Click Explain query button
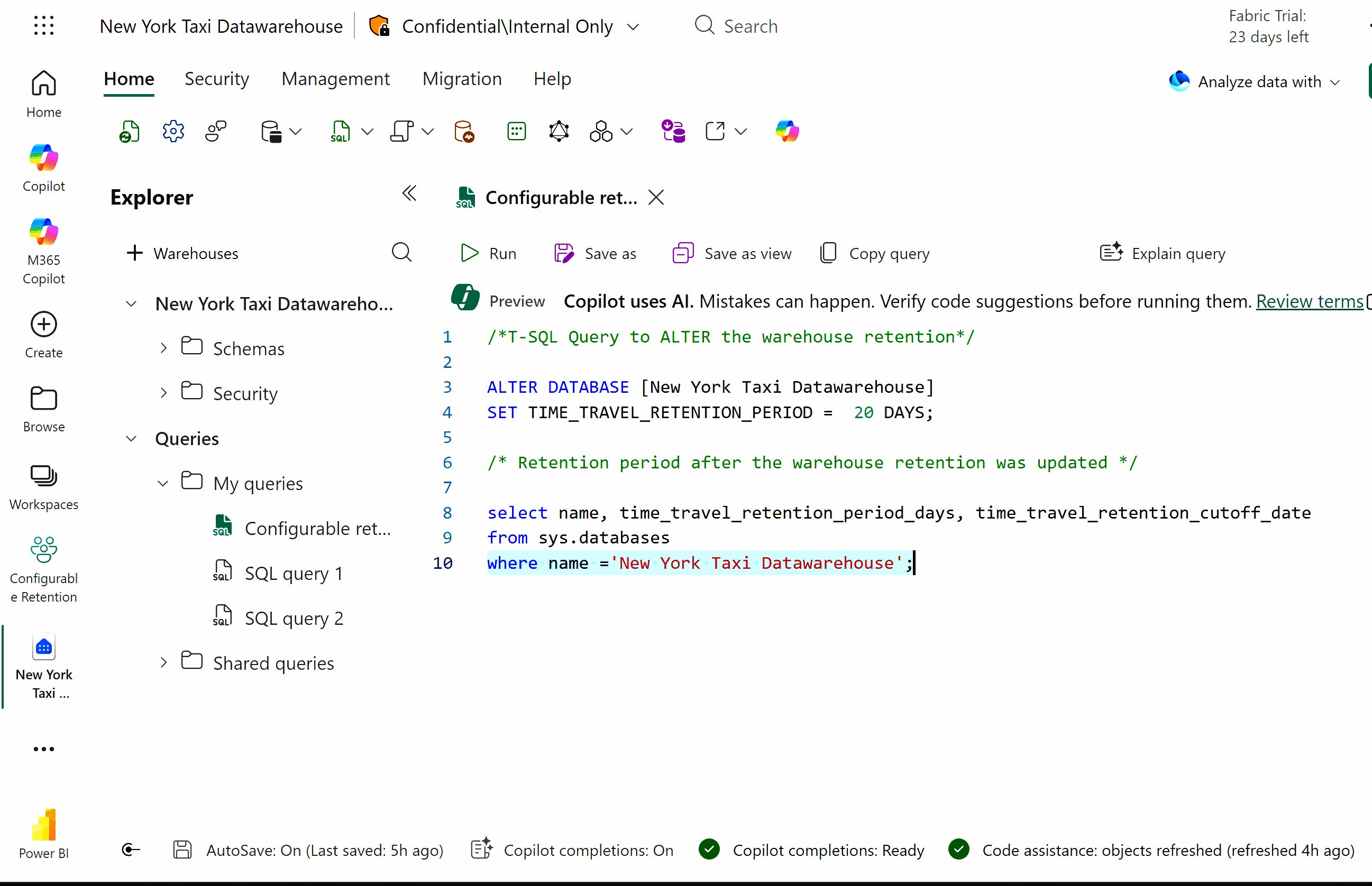 [1163, 253]
